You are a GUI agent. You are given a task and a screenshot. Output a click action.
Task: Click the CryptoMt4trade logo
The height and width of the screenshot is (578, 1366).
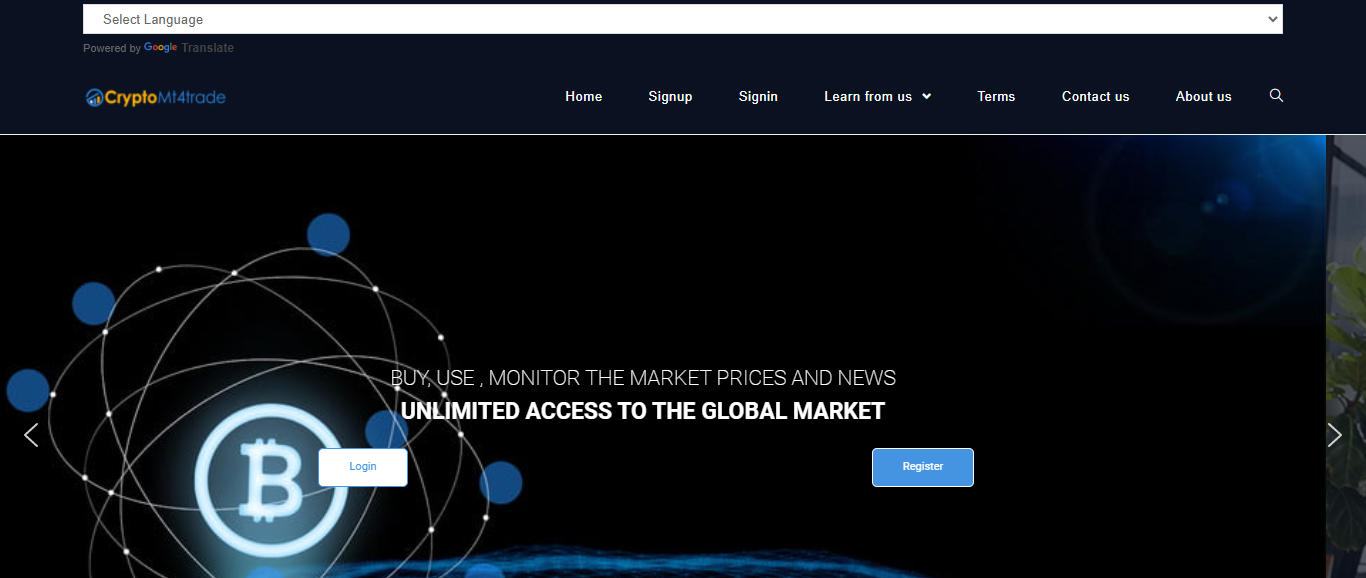(x=155, y=97)
